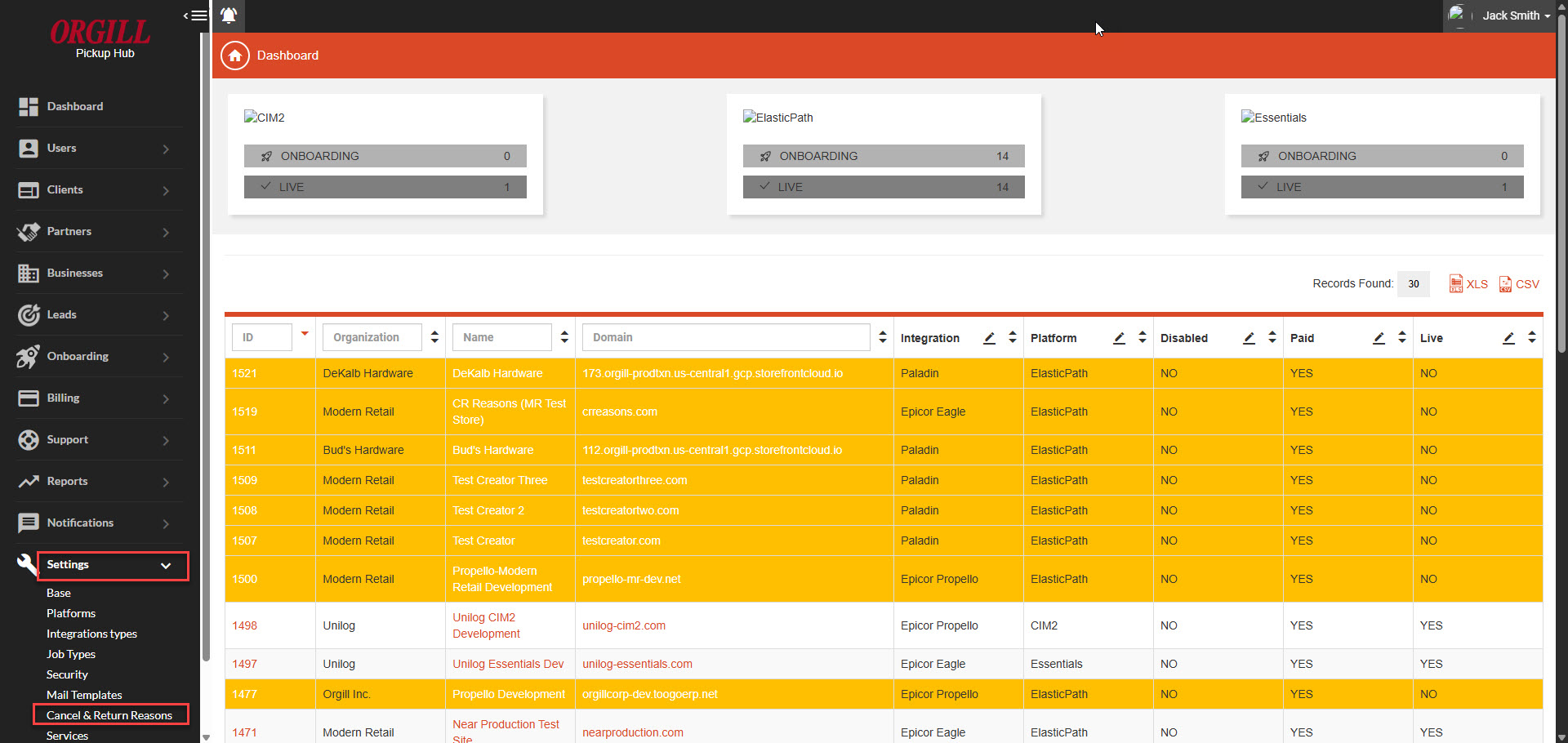1568x743 pixels.
Task: Click the Leads target icon
Action: pyautogui.click(x=29, y=315)
